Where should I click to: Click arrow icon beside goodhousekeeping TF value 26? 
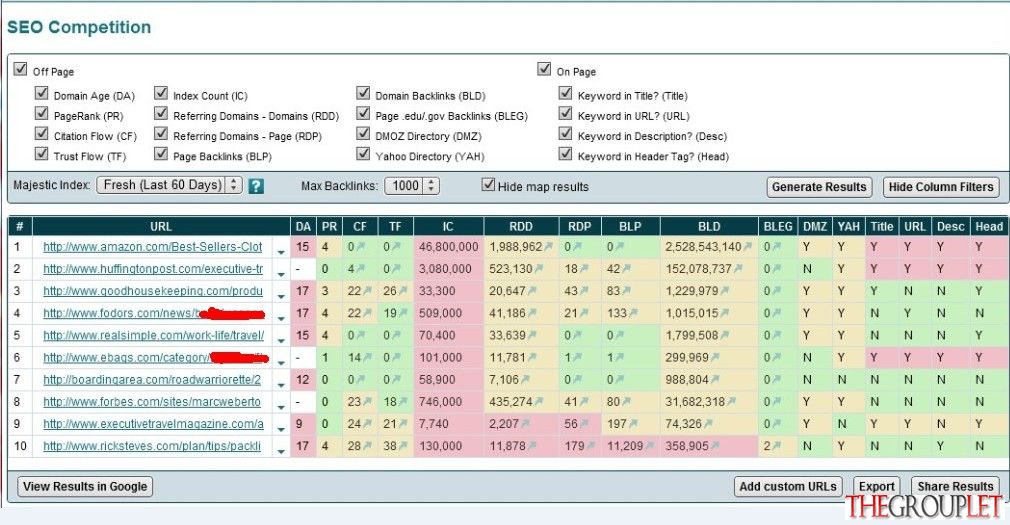tap(402, 291)
